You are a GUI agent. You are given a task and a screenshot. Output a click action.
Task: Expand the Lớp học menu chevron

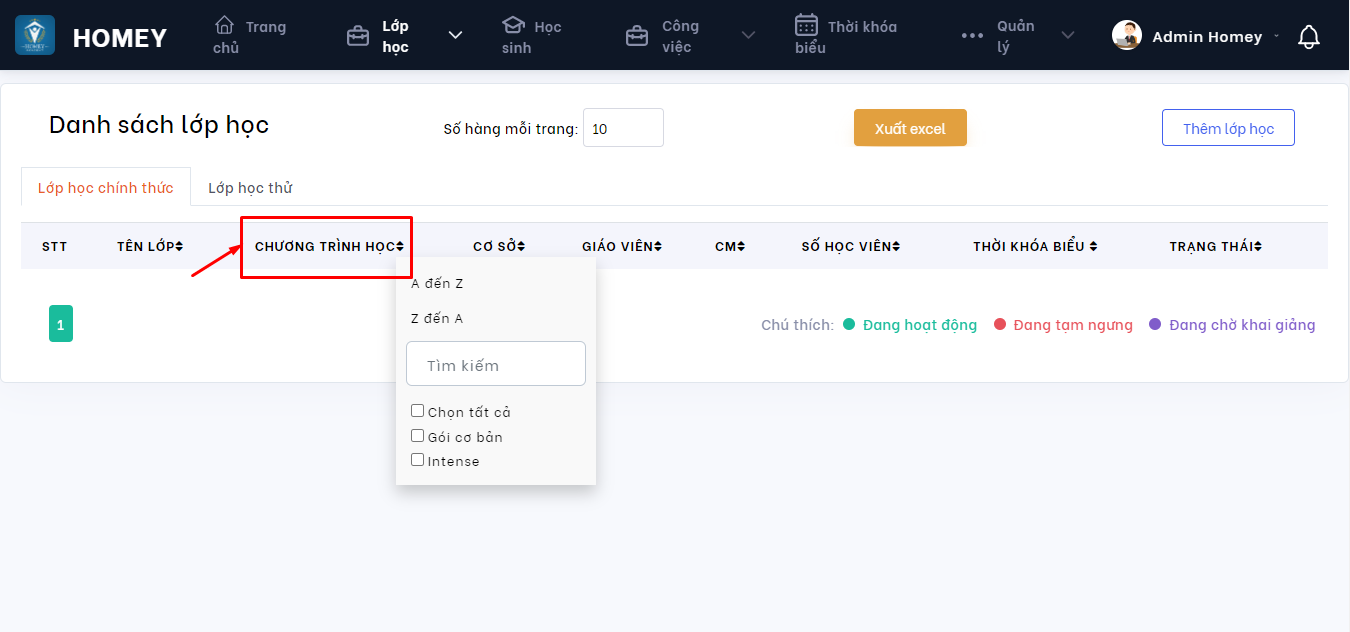(455, 36)
